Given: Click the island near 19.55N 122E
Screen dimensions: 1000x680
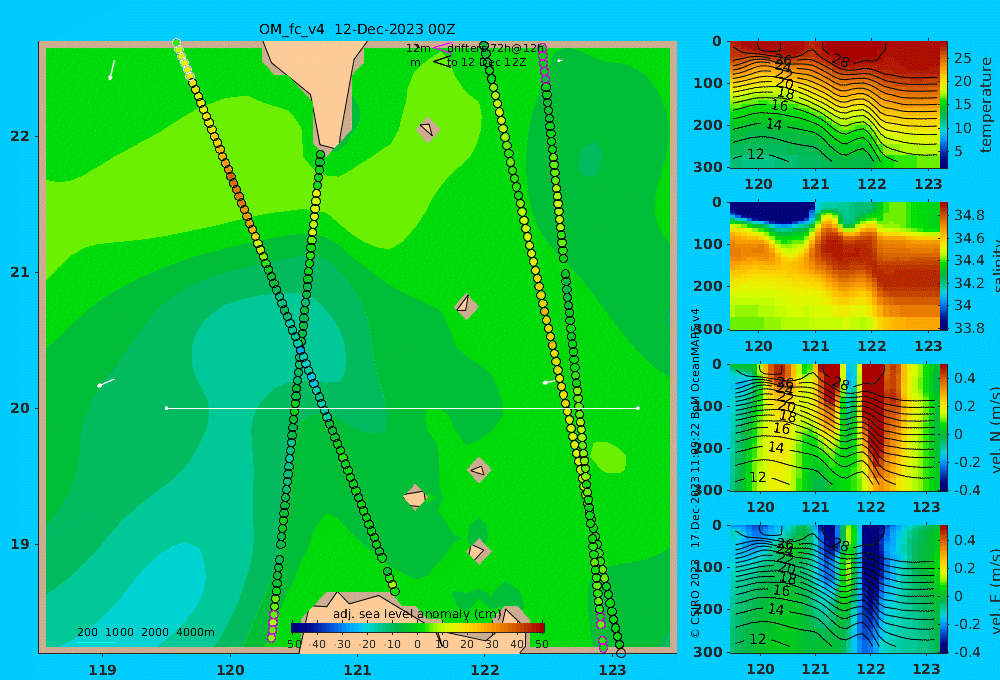Looking at the screenshot, I should click(x=478, y=471).
